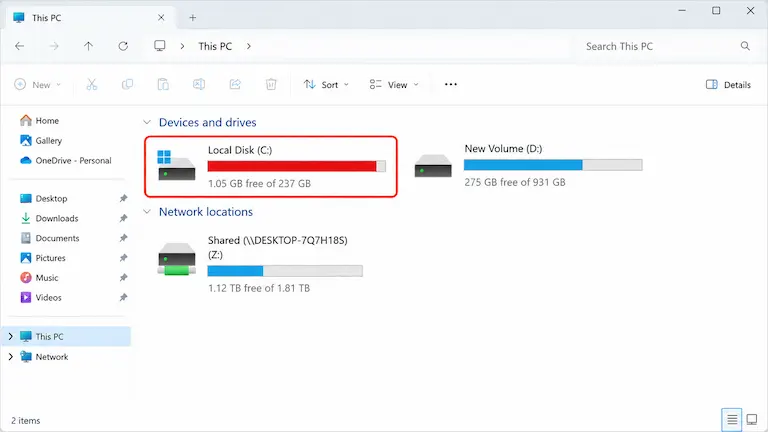Click the '1.05 GB free of 237 GB' text

259,184
